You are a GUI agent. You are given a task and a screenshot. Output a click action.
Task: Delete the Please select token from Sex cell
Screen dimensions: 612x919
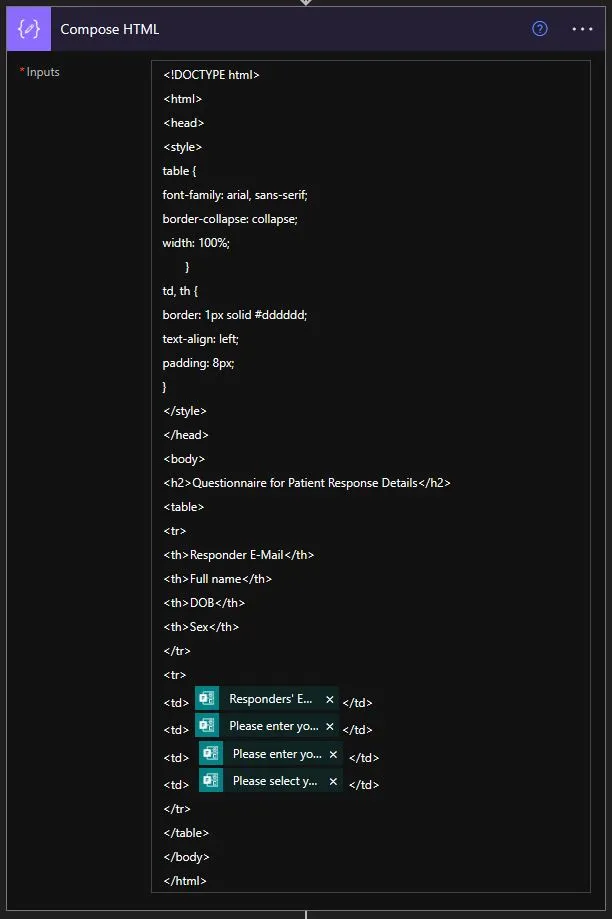335,782
